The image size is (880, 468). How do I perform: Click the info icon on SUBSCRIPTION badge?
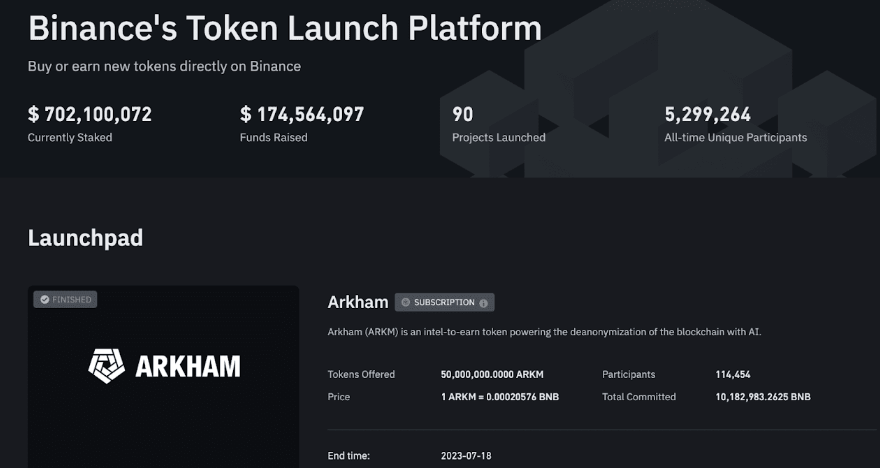click(483, 303)
